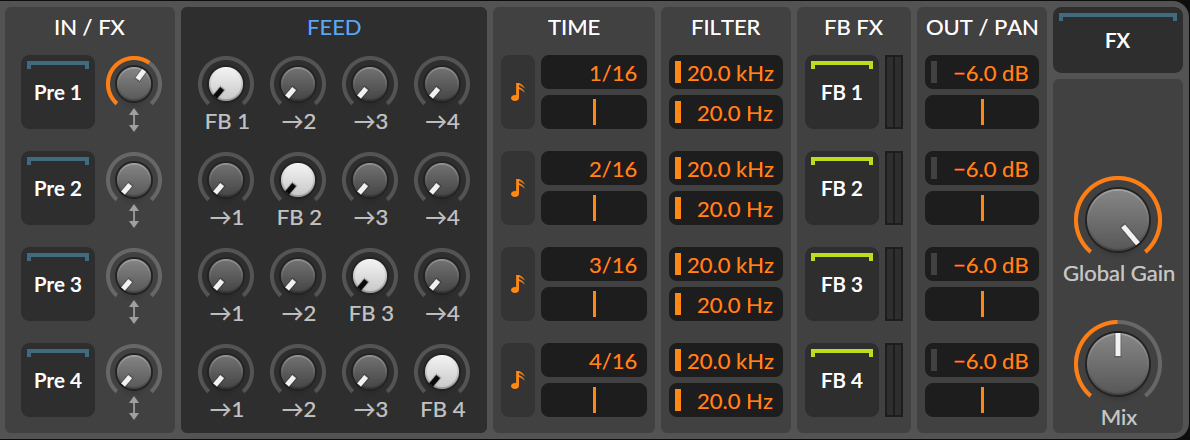Click row three's →4 cross-feed knob
Image resolution: width=1190 pixels, height=440 pixels.
point(442,275)
